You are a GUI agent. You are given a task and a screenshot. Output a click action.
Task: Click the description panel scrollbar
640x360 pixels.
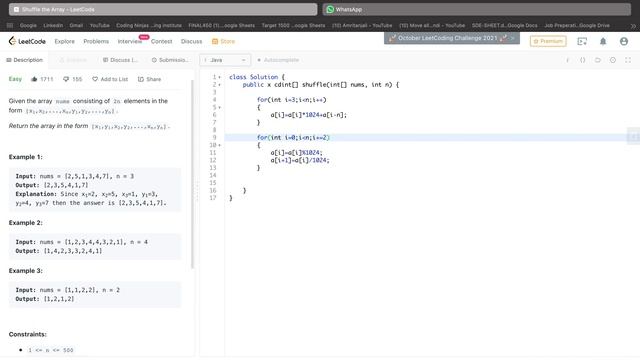193,173
